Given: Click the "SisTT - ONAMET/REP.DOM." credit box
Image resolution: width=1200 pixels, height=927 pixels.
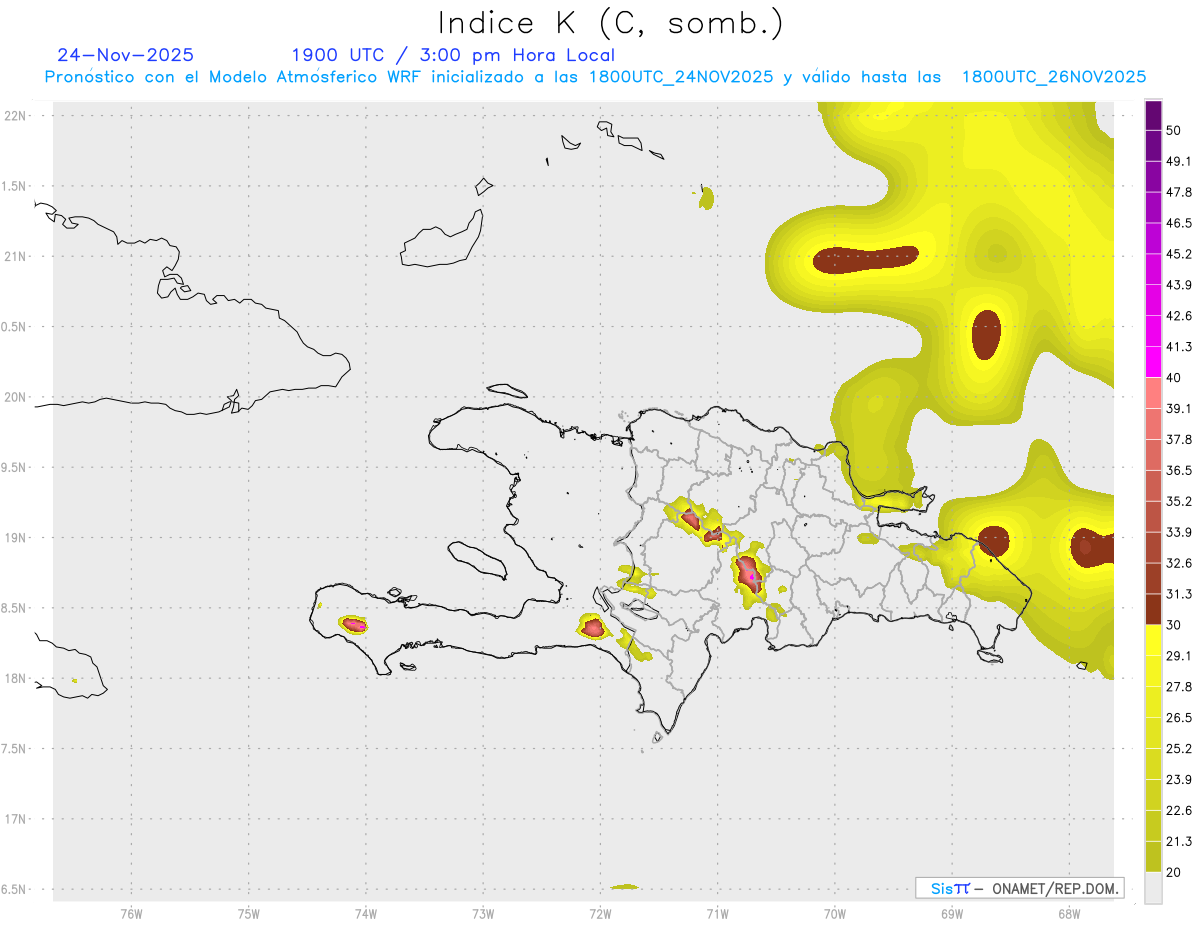Looking at the screenshot, I should click(1020, 888).
